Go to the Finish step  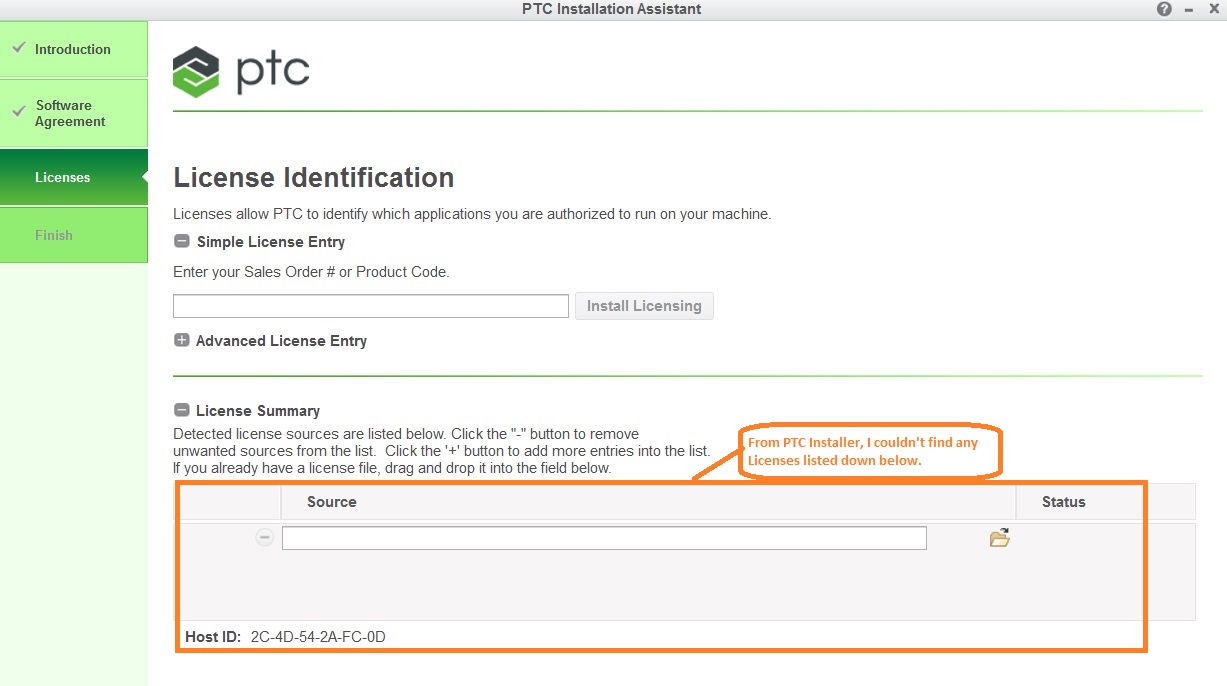coord(74,235)
